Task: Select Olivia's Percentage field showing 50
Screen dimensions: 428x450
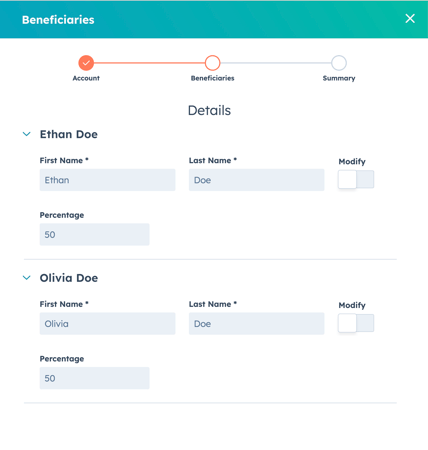Action: click(94, 378)
